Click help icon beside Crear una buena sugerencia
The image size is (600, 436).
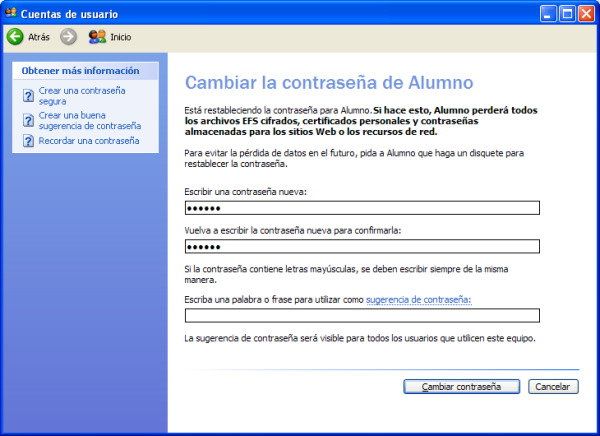29,120
